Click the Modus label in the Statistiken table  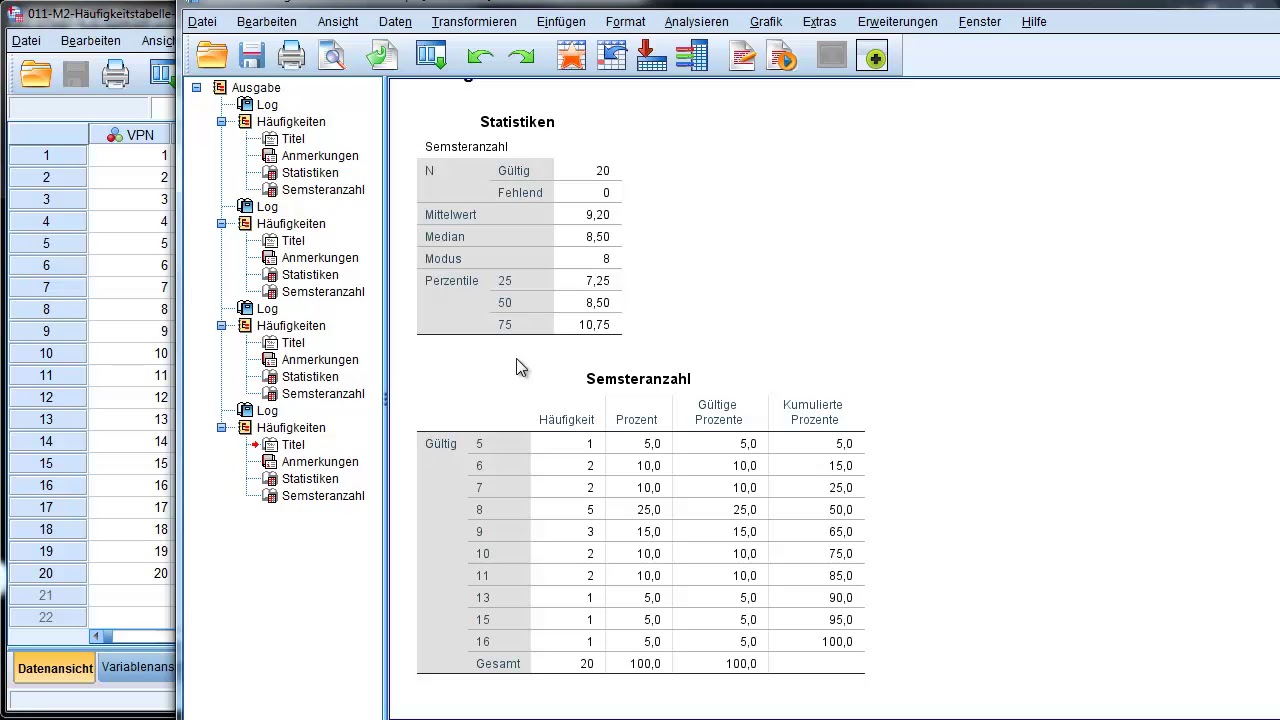[x=443, y=259]
